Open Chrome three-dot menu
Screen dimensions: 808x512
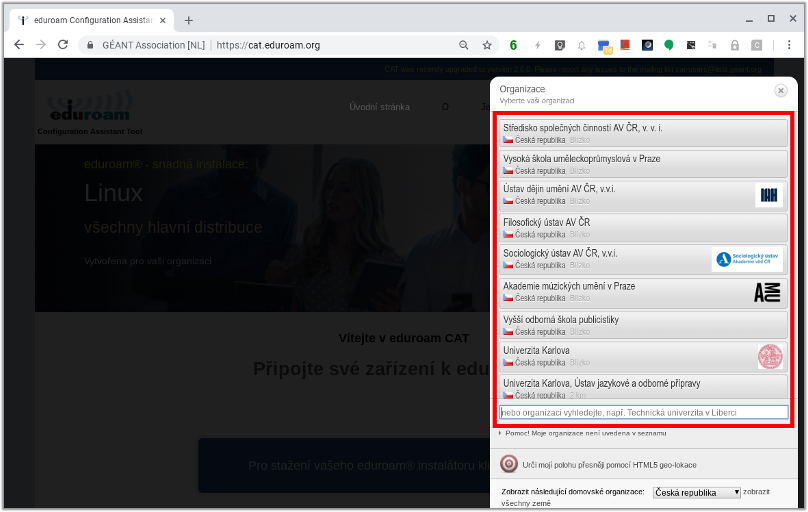pos(789,45)
